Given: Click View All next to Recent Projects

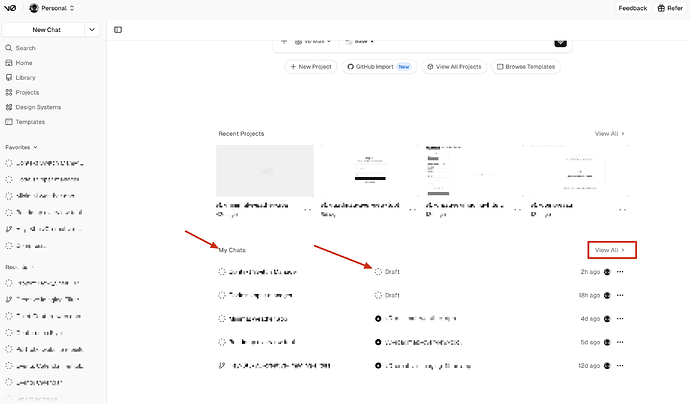Looking at the screenshot, I should tap(609, 133).
